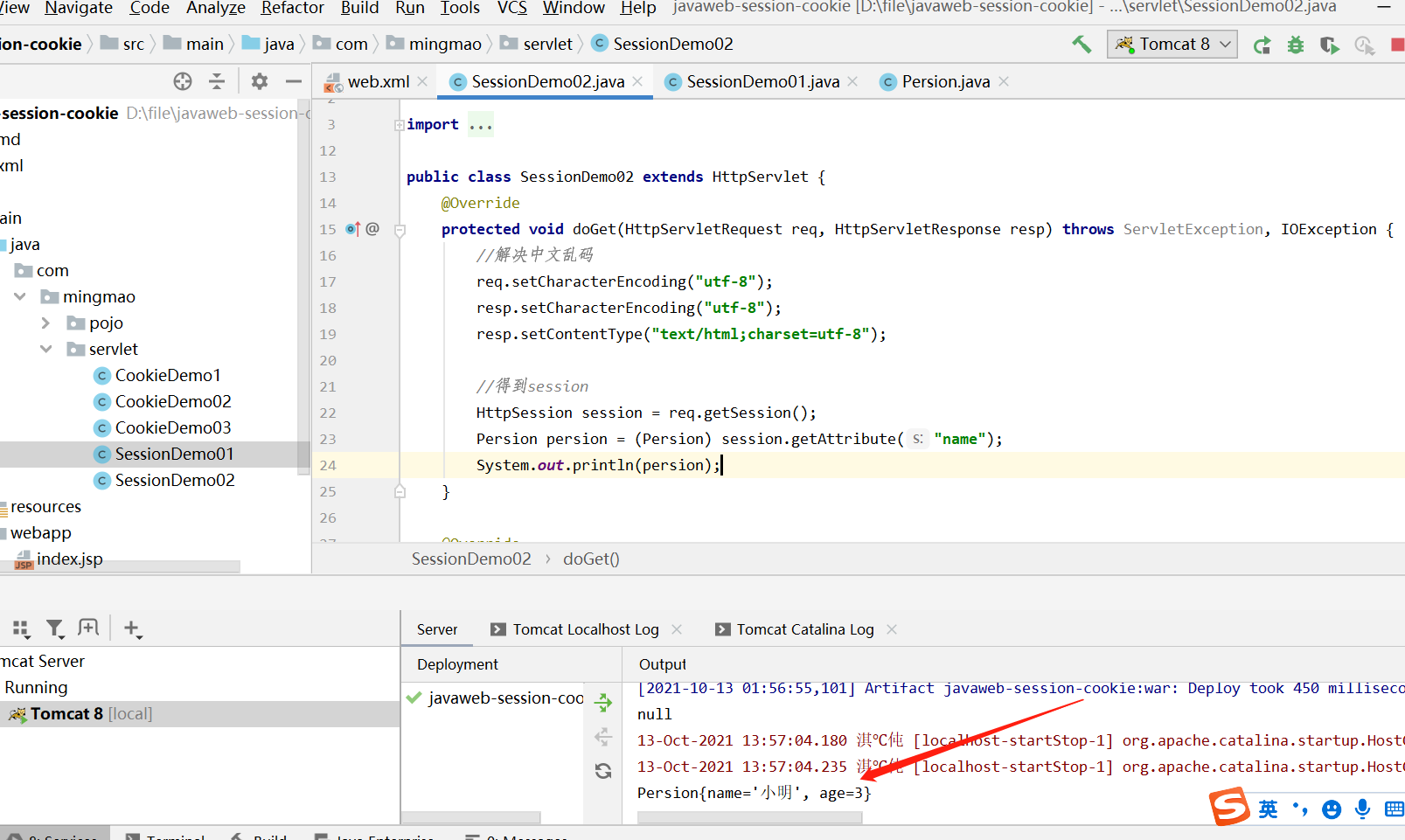
Task: Close the web.xml editor tab
Action: 422,81
